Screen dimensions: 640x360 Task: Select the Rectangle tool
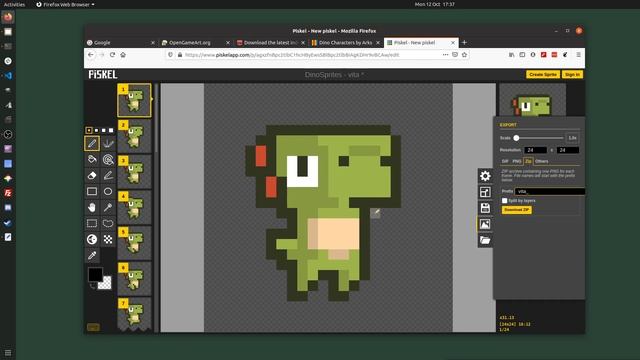92,191
